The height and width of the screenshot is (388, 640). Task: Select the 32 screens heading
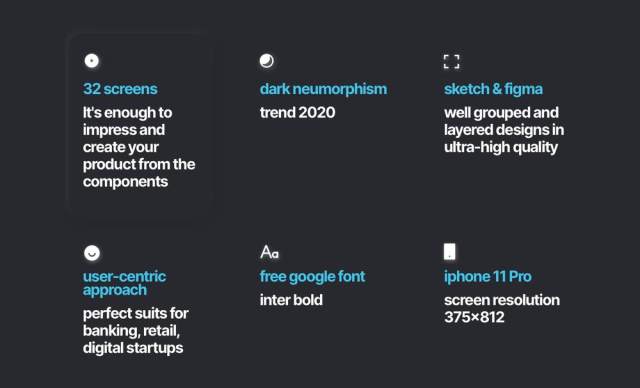120,89
